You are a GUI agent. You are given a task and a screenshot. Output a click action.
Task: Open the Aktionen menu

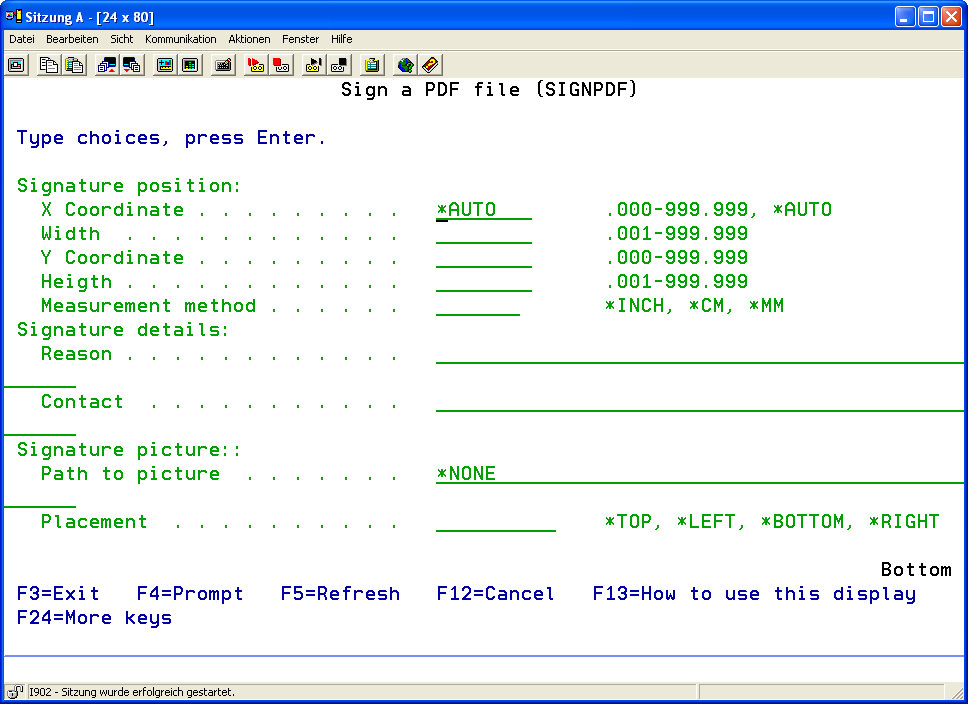[249, 39]
